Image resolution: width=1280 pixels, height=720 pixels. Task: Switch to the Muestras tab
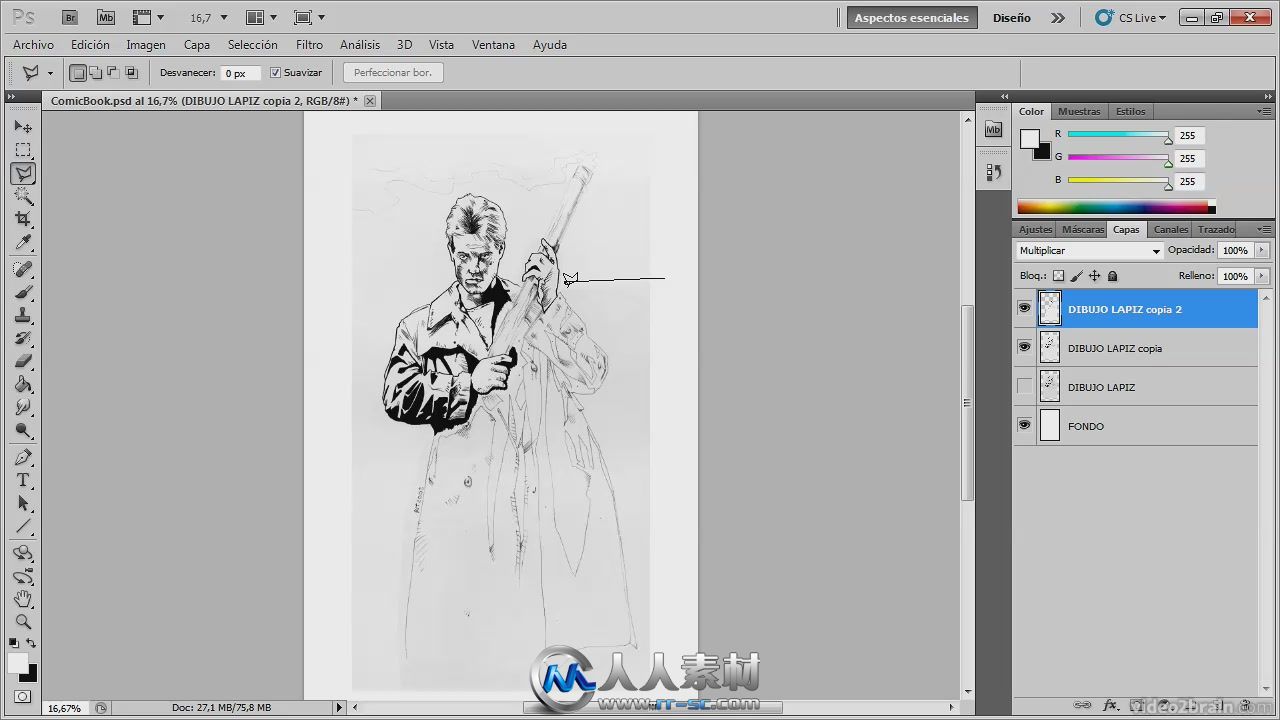point(1079,111)
